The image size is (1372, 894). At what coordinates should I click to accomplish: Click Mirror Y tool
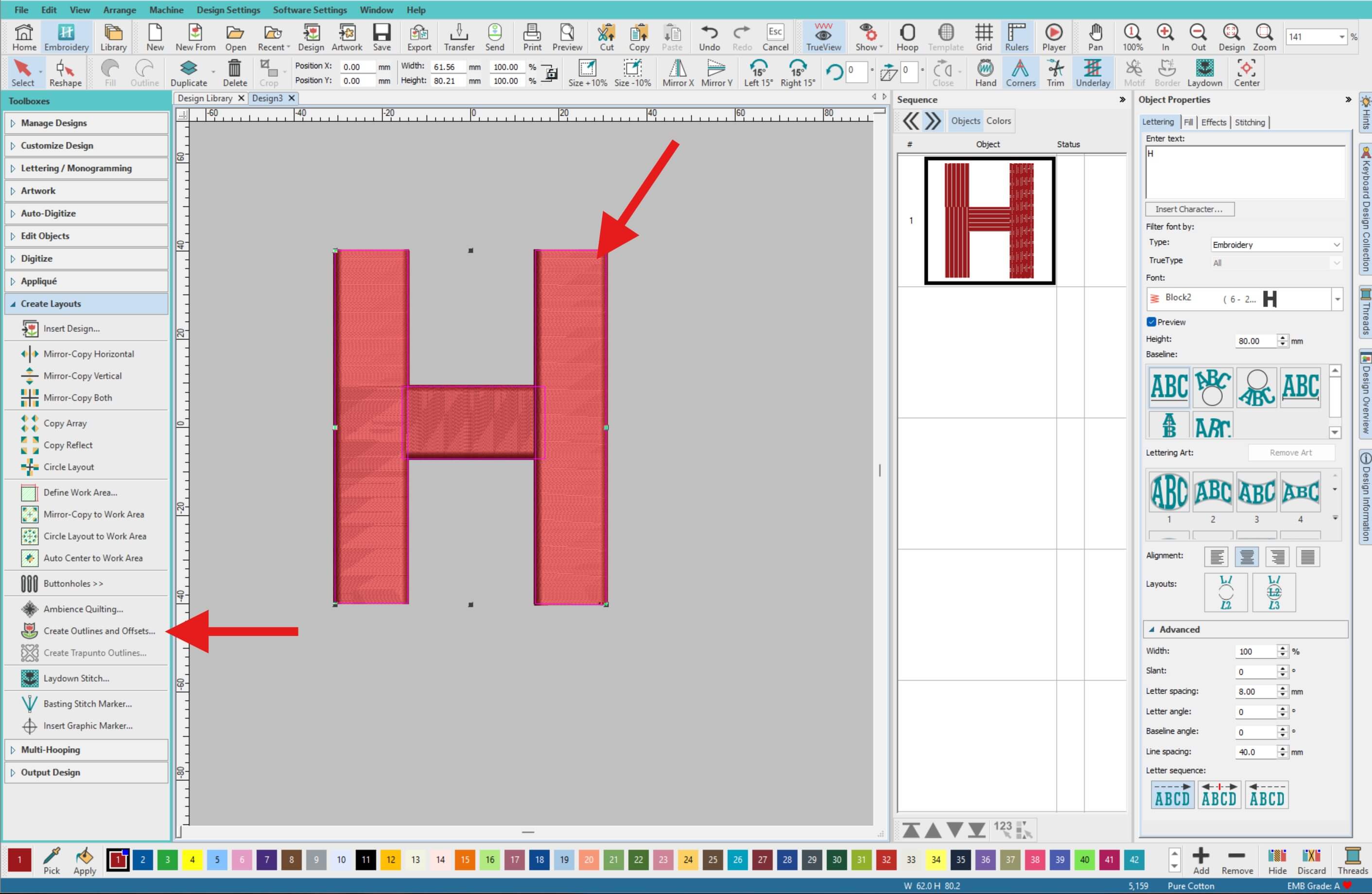716,73
